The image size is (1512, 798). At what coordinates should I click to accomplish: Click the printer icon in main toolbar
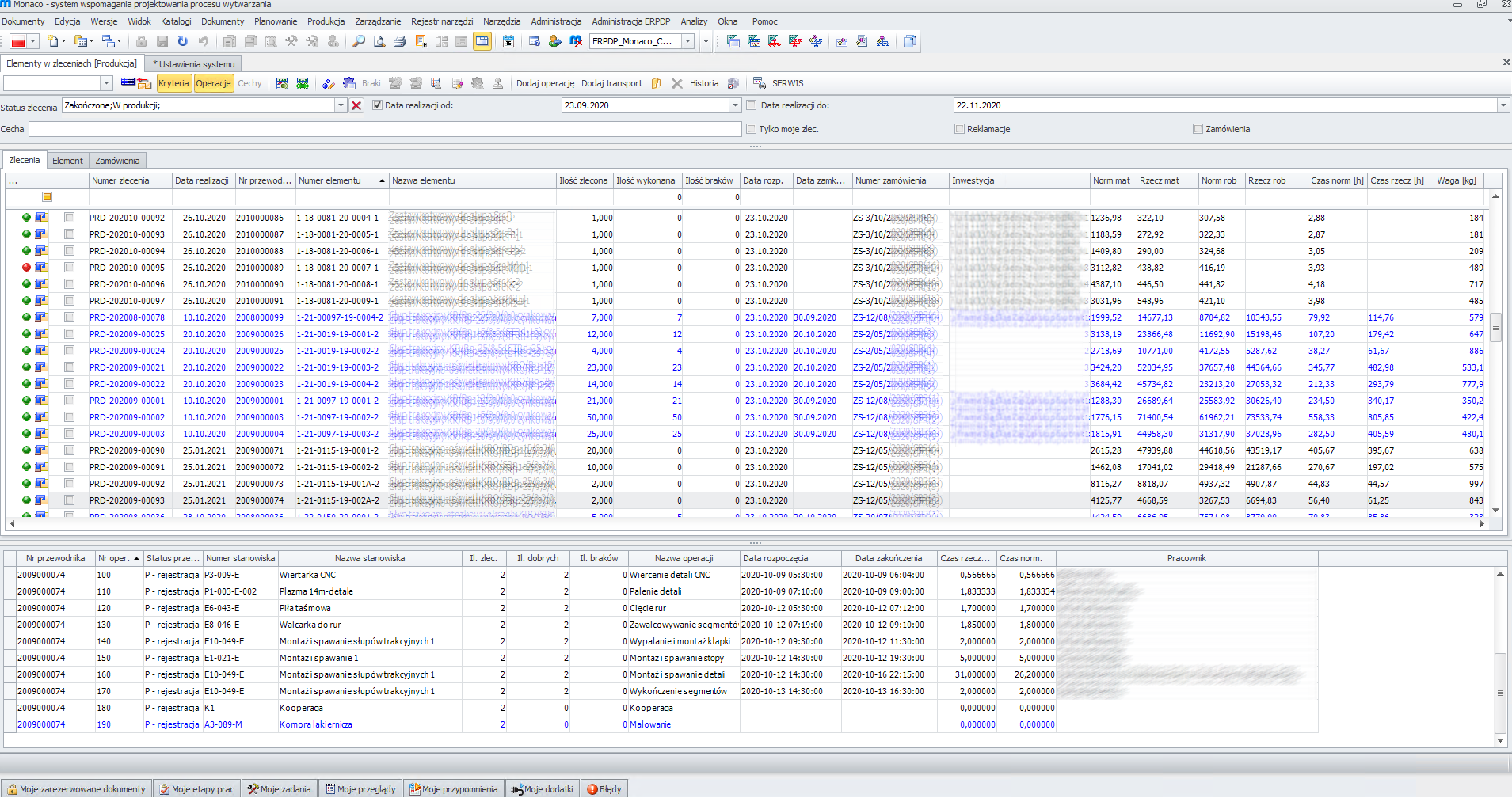(x=400, y=41)
